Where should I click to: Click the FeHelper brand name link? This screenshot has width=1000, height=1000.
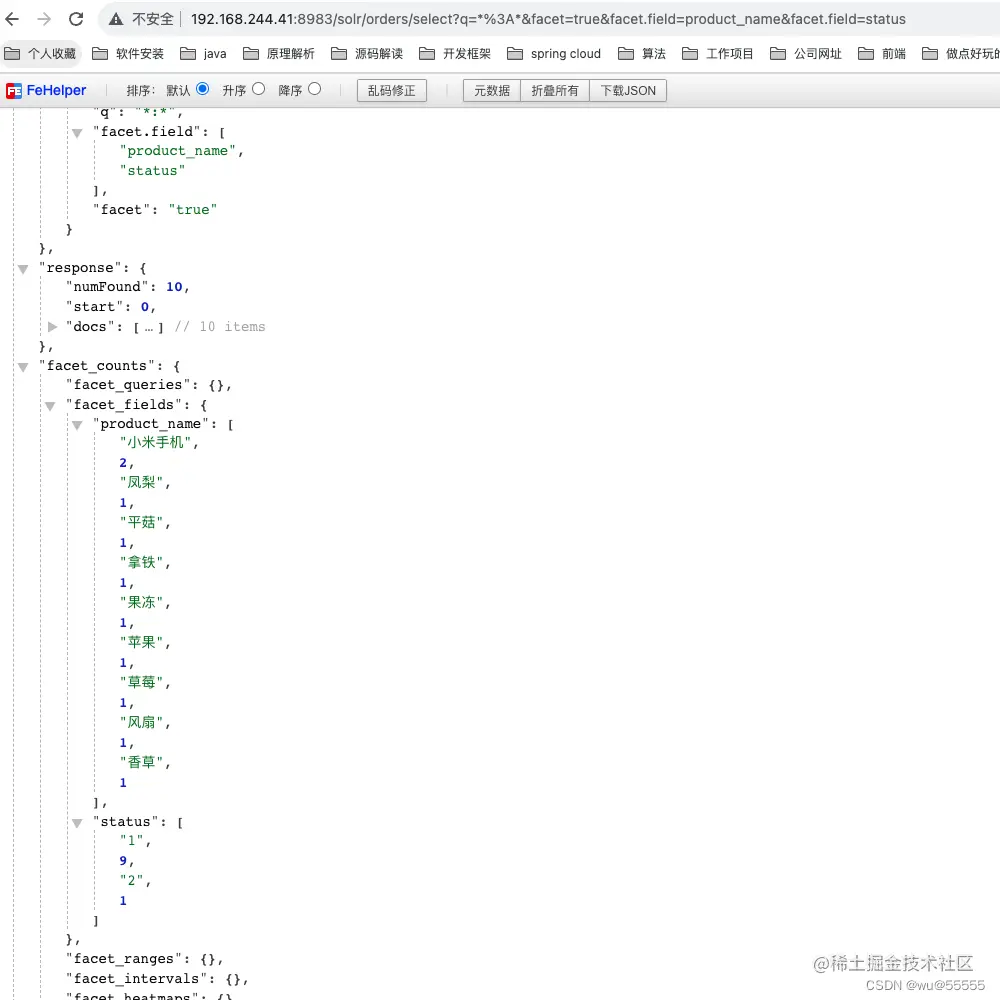tap(56, 91)
